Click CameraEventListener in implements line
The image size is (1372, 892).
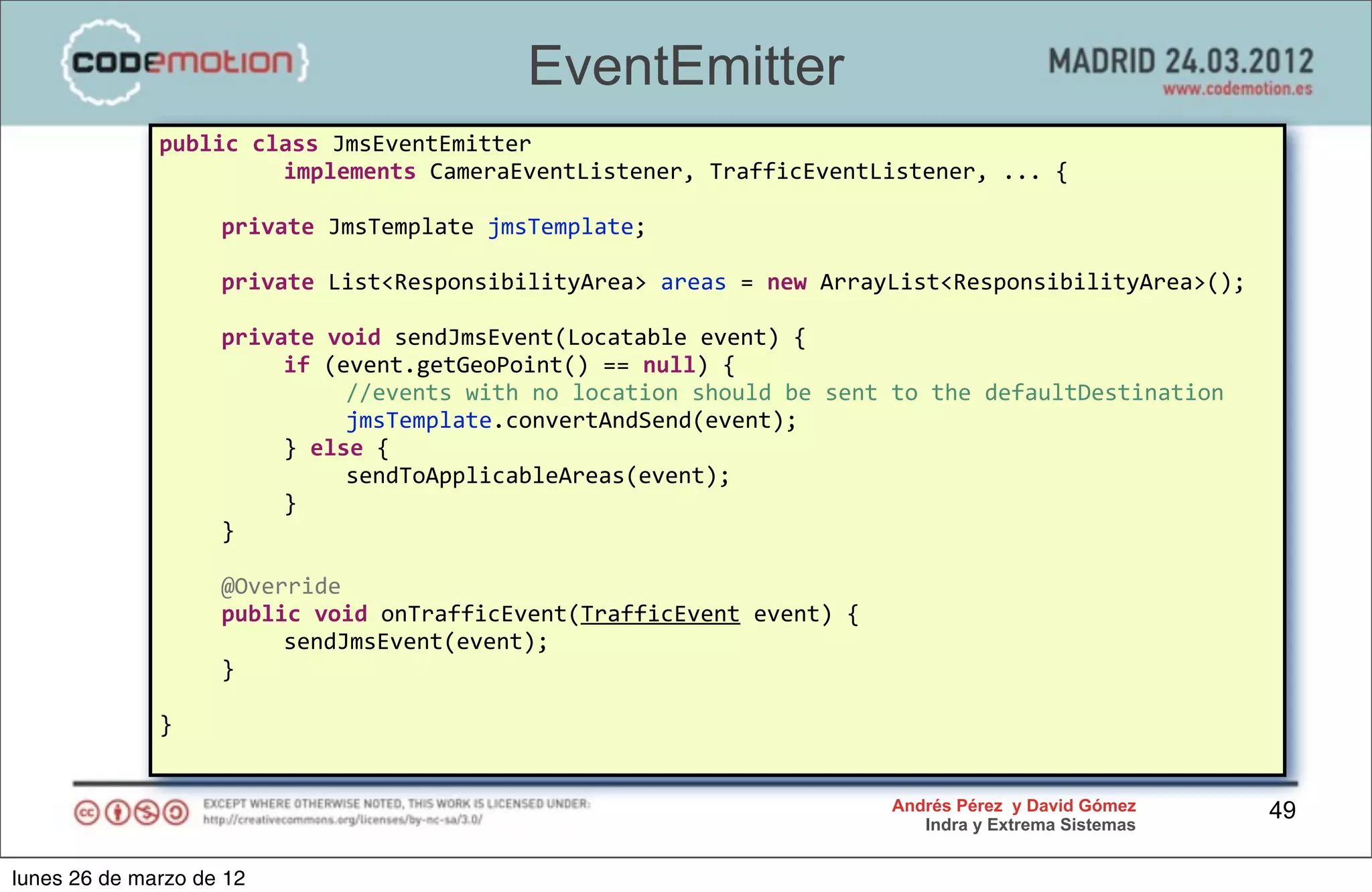(x=555, y=172)
